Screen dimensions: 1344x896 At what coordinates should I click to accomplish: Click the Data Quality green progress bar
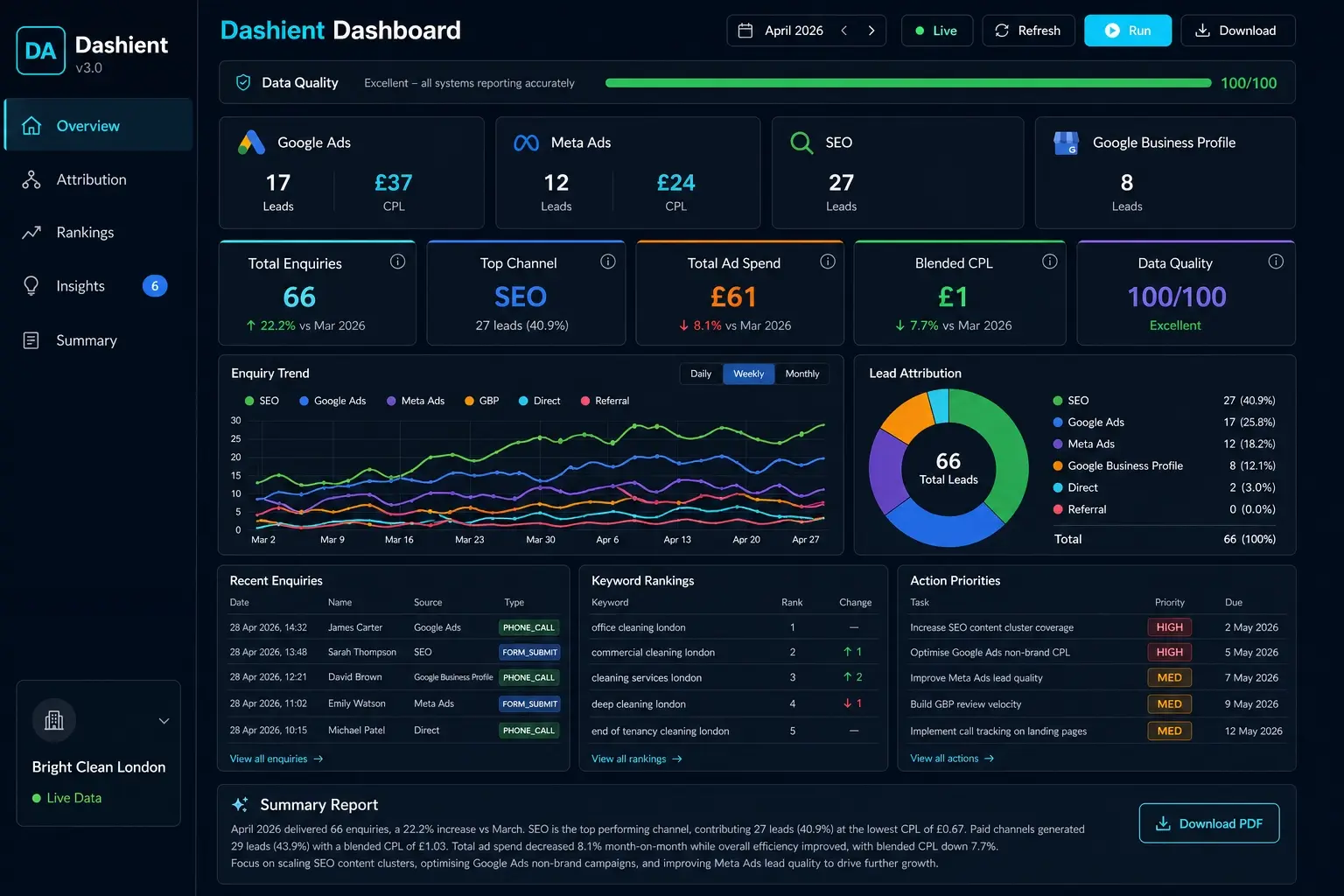click(908, 83)
